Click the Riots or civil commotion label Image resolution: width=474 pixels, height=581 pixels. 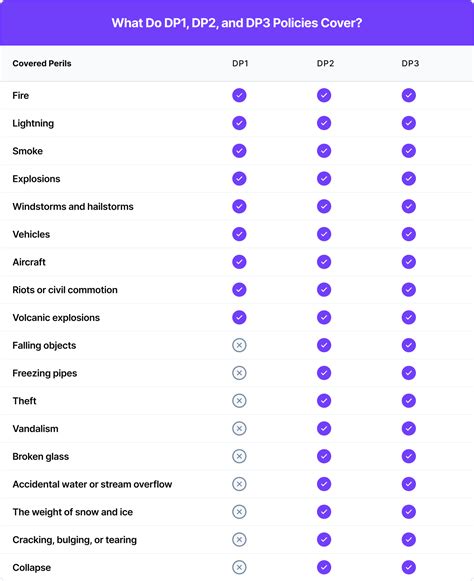click(65, 290)
